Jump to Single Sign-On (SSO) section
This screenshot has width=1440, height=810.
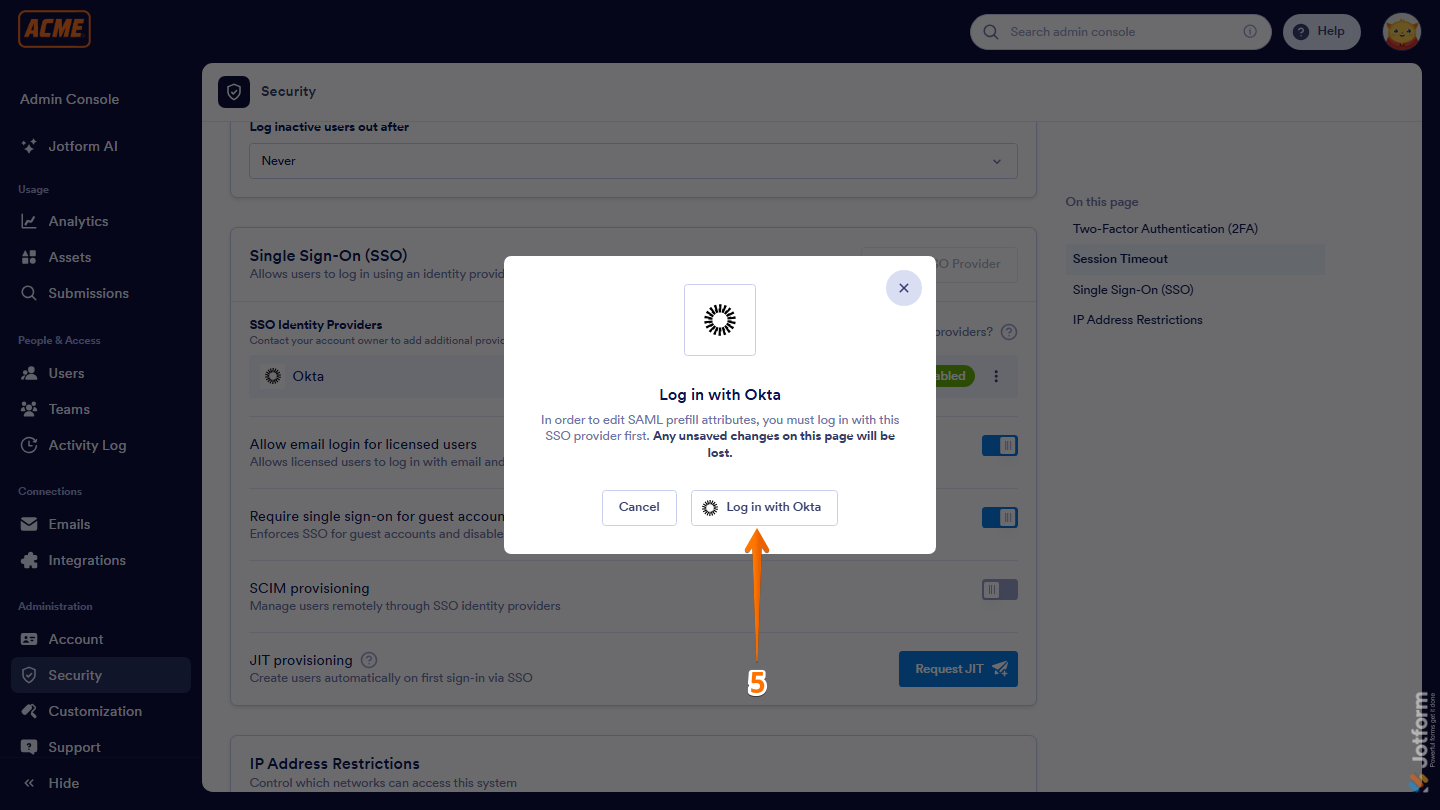tap(1133, 290)
